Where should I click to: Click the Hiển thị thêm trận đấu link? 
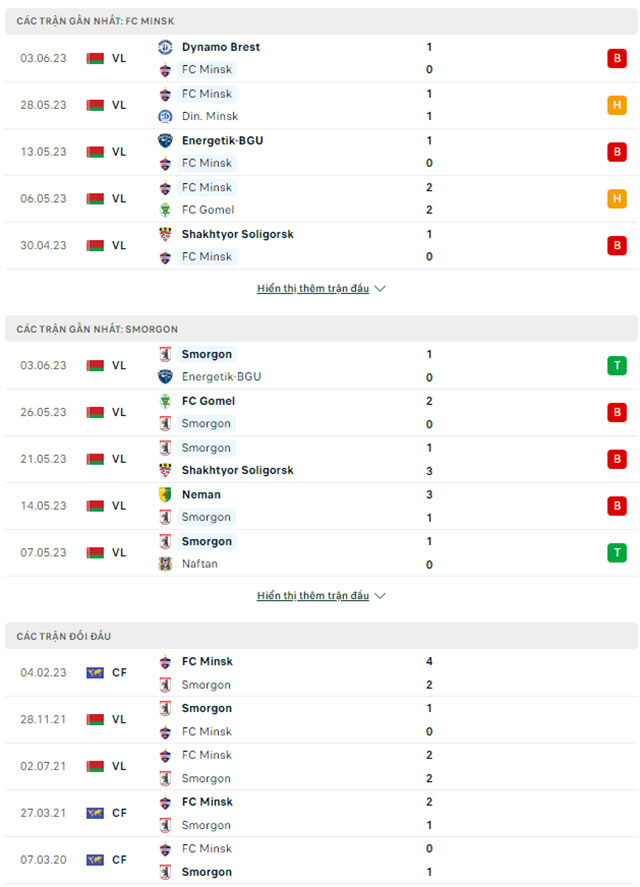[313, 288]
